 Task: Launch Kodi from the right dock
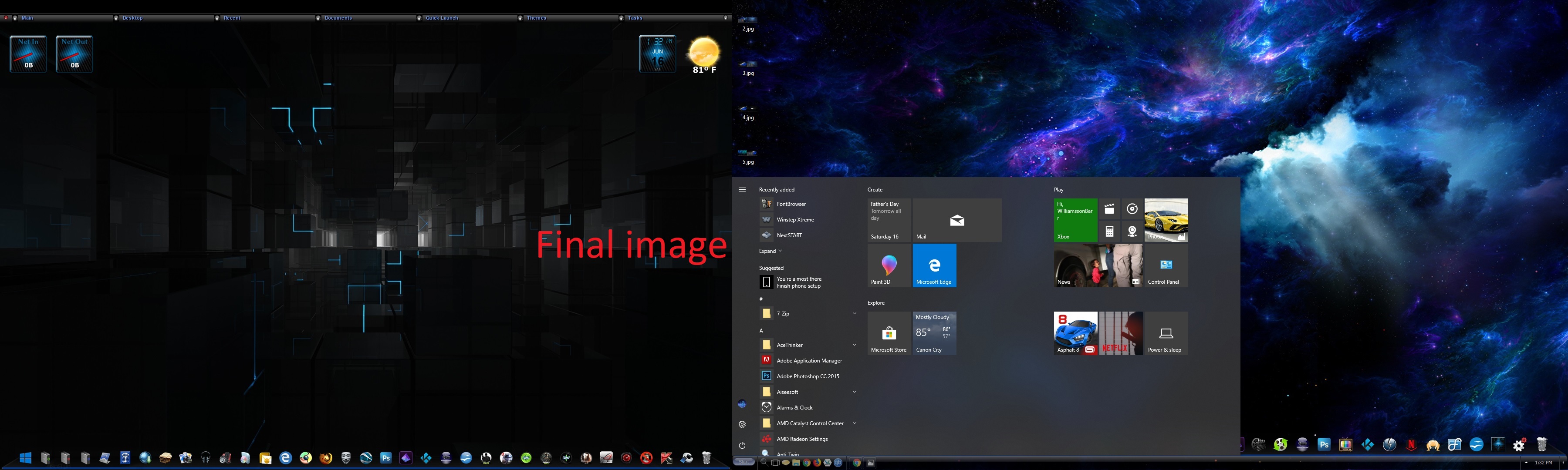pyautogui.click(x=1367, y=444)
